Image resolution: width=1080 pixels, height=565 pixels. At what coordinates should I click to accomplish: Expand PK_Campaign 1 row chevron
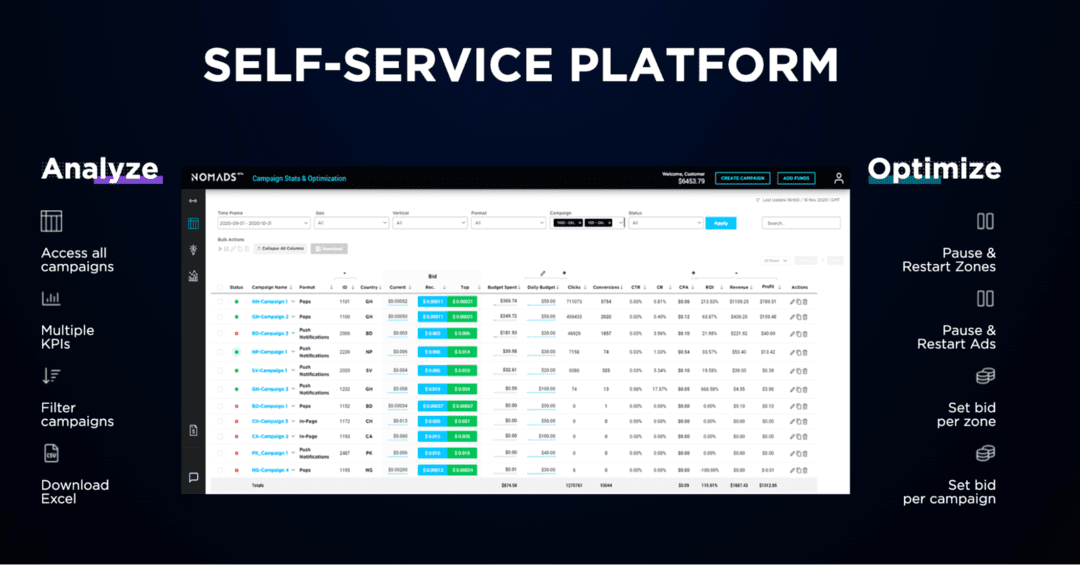coord(293,453)
